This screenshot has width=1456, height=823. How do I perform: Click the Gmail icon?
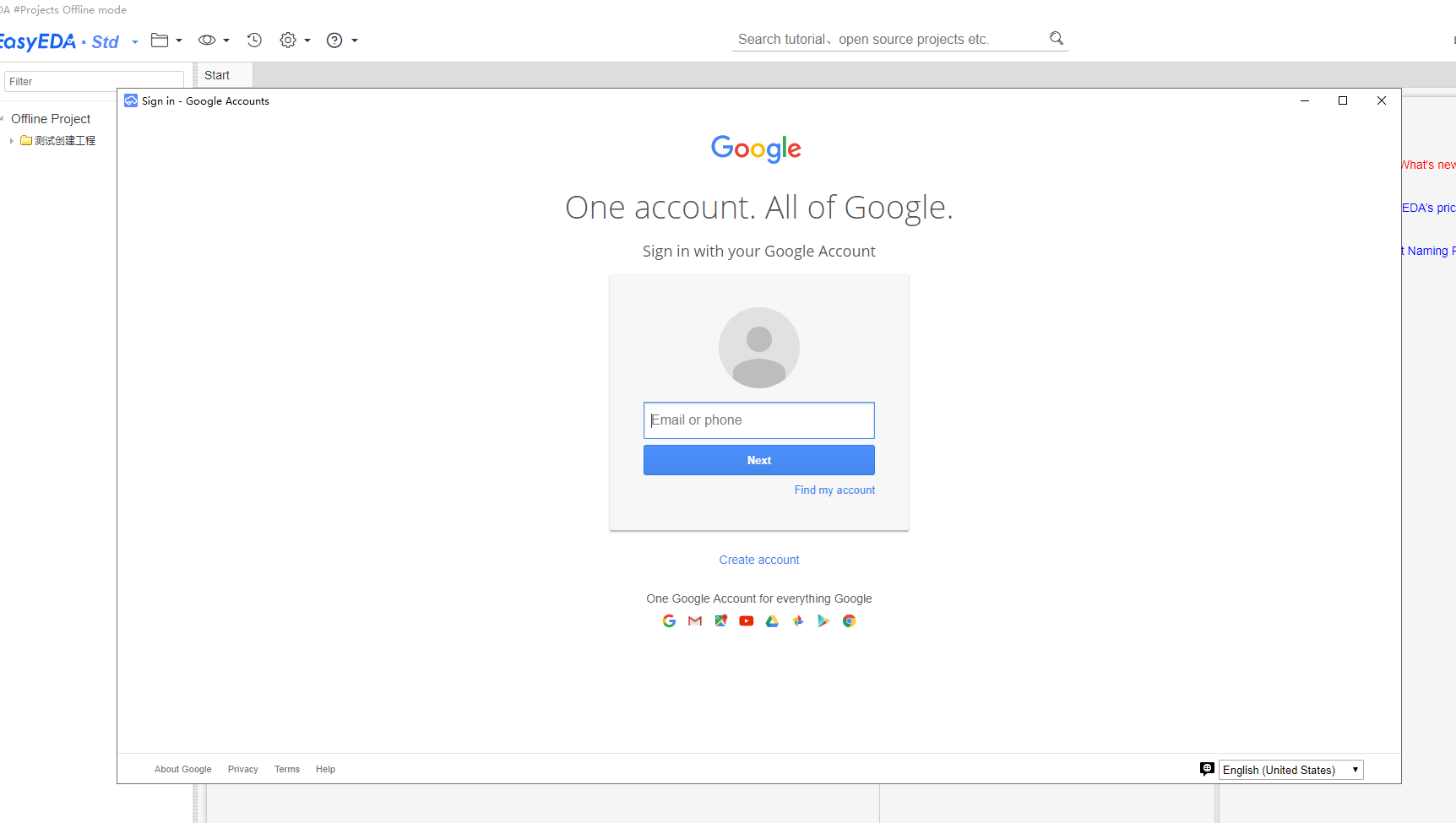(x=695, y=621)
